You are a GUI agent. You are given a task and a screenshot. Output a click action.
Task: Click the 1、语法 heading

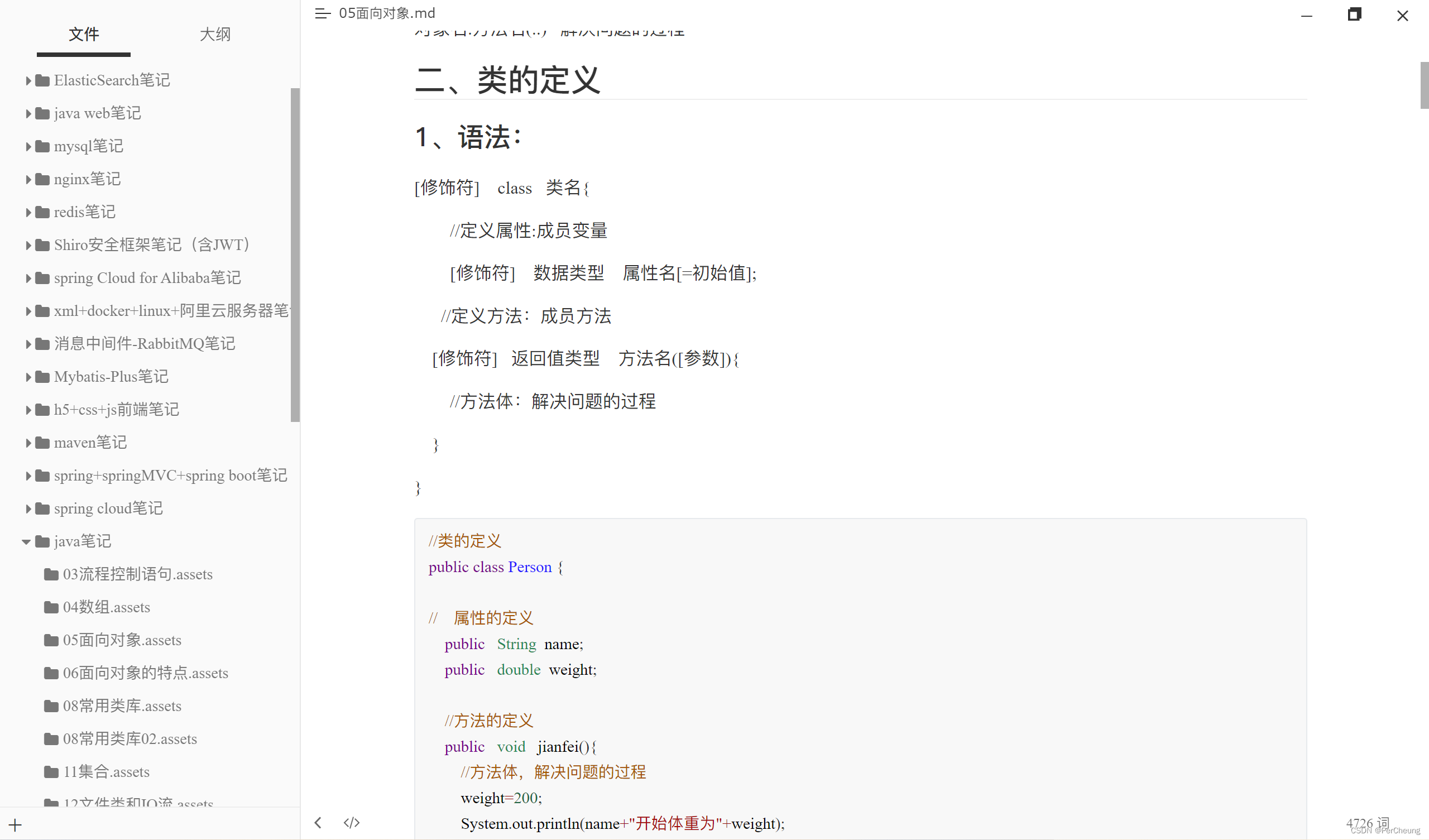pyautogui.click(x=468, y=137)
